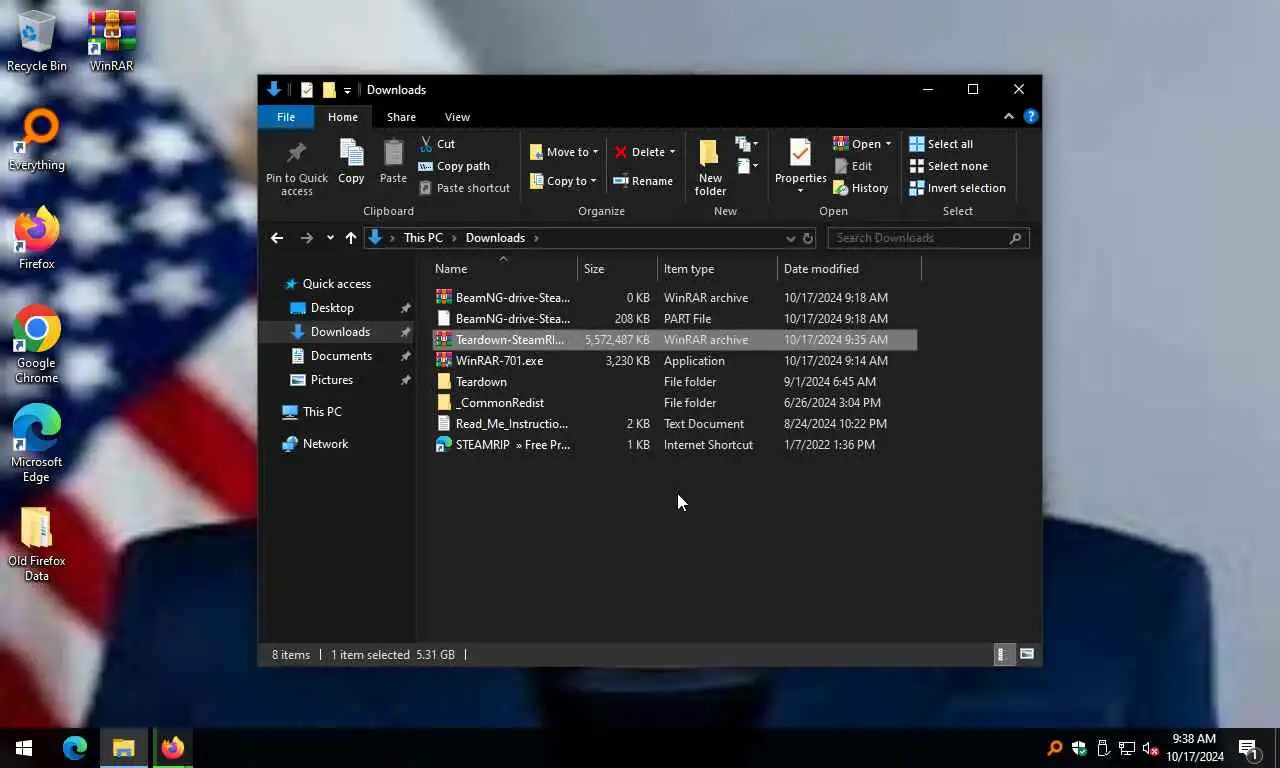Switch to details view in status bar
The height and width of the screenshot is (768, 1280).
1002,655
